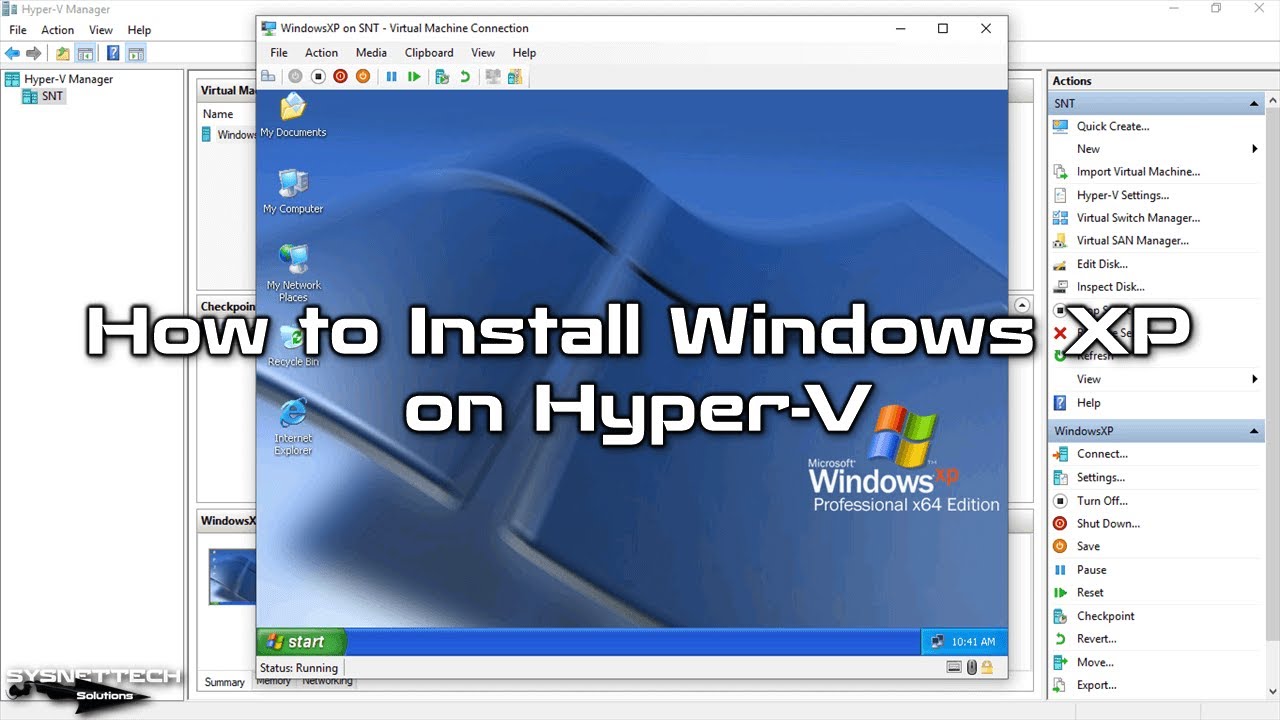Open Help menu in Virtual Machine Connection window
Screen dimensions: 1280x720
[x=524, y=53]
